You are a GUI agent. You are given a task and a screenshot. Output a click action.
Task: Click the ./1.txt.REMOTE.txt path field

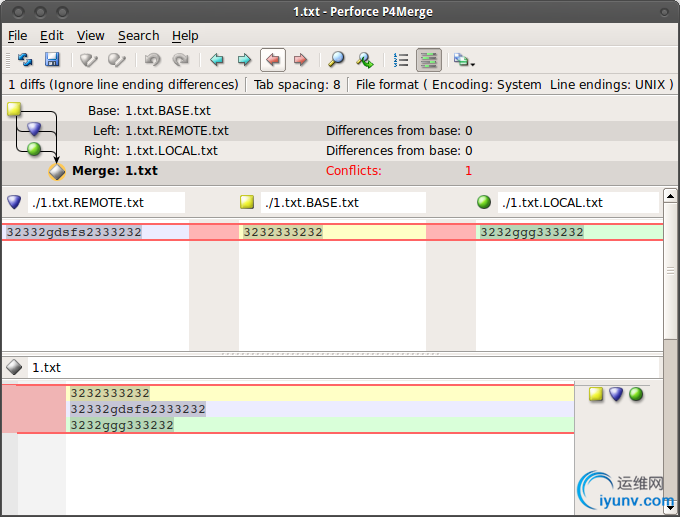click(106, 203)
